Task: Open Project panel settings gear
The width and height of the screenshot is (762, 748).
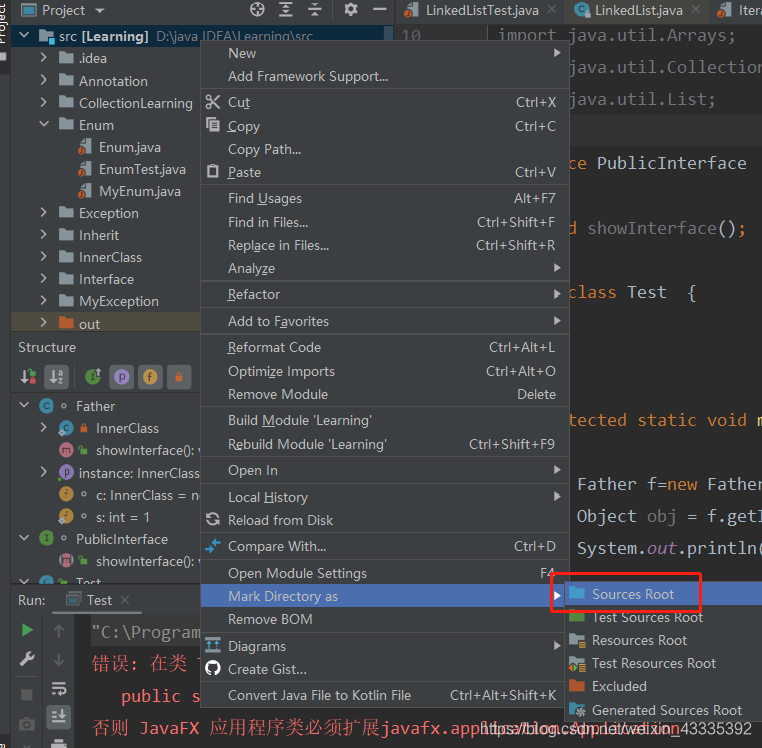Action: (x=350, y=10)
